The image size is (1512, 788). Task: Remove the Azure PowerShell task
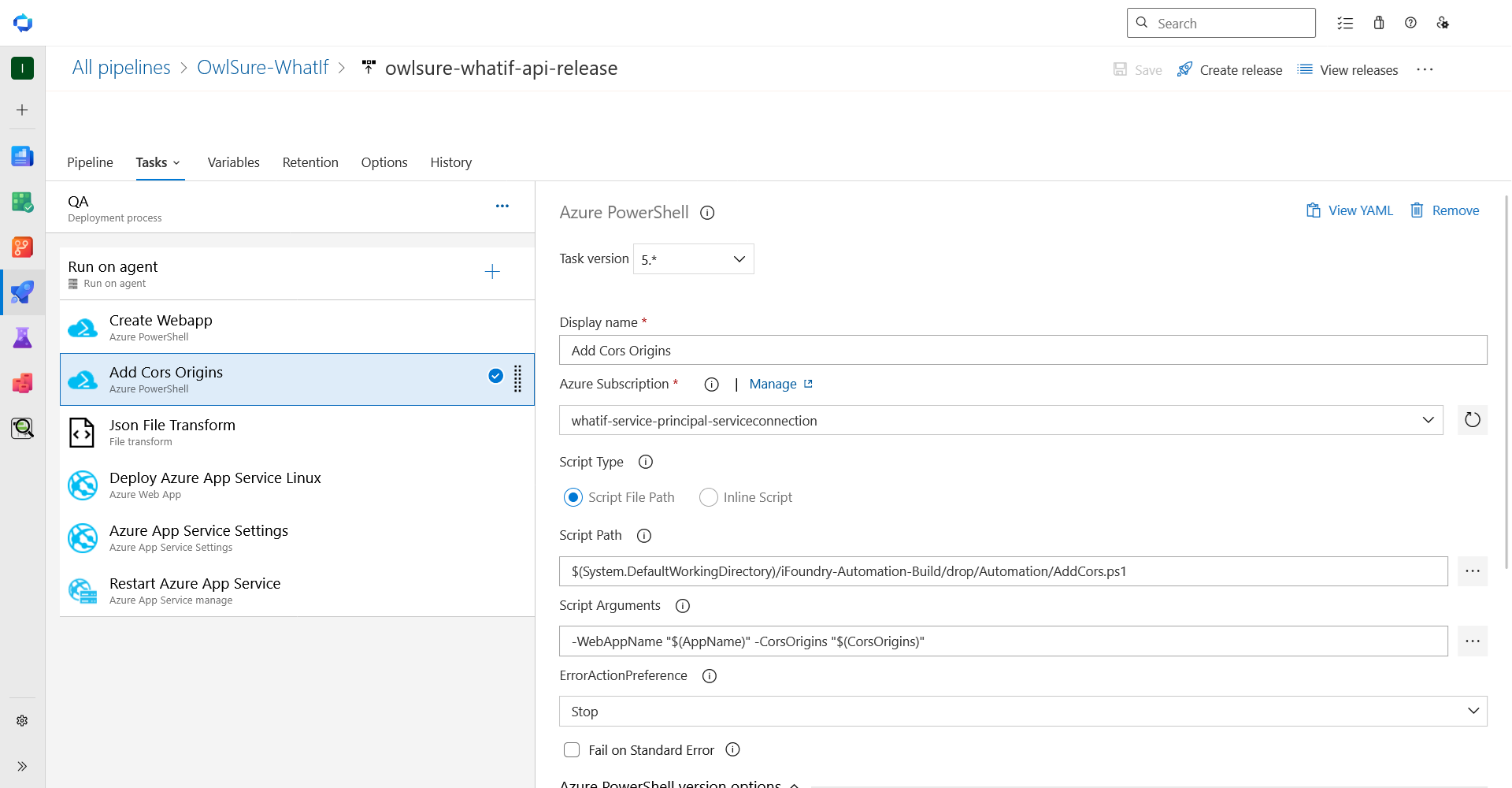click(1445, 210)
